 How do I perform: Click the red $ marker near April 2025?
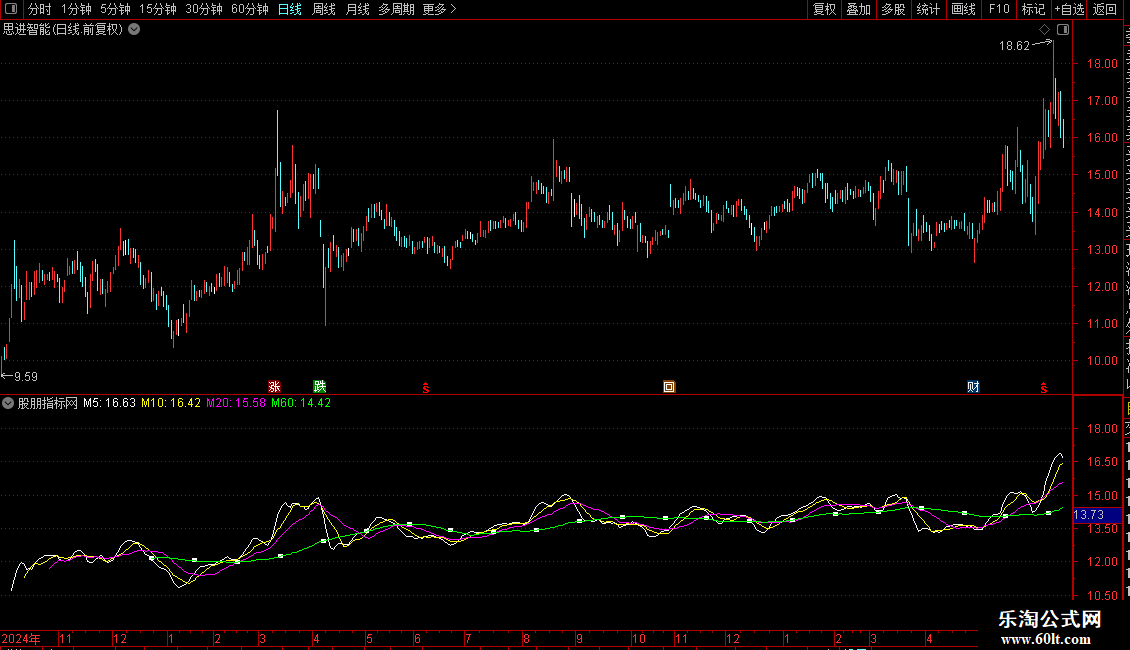point(1044,388)
